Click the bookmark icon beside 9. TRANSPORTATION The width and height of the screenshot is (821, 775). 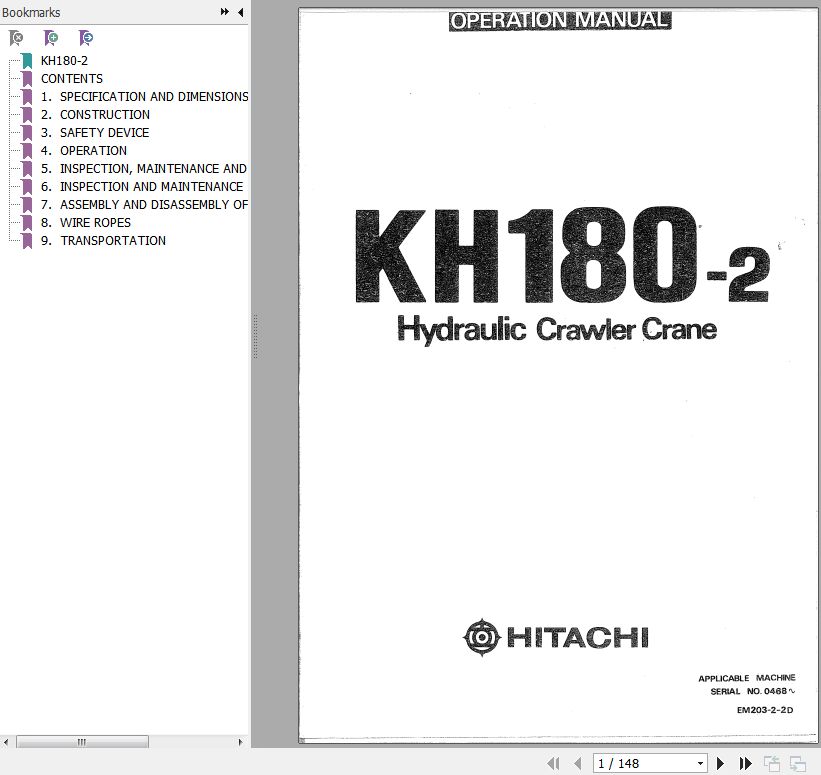click(27, 241)
